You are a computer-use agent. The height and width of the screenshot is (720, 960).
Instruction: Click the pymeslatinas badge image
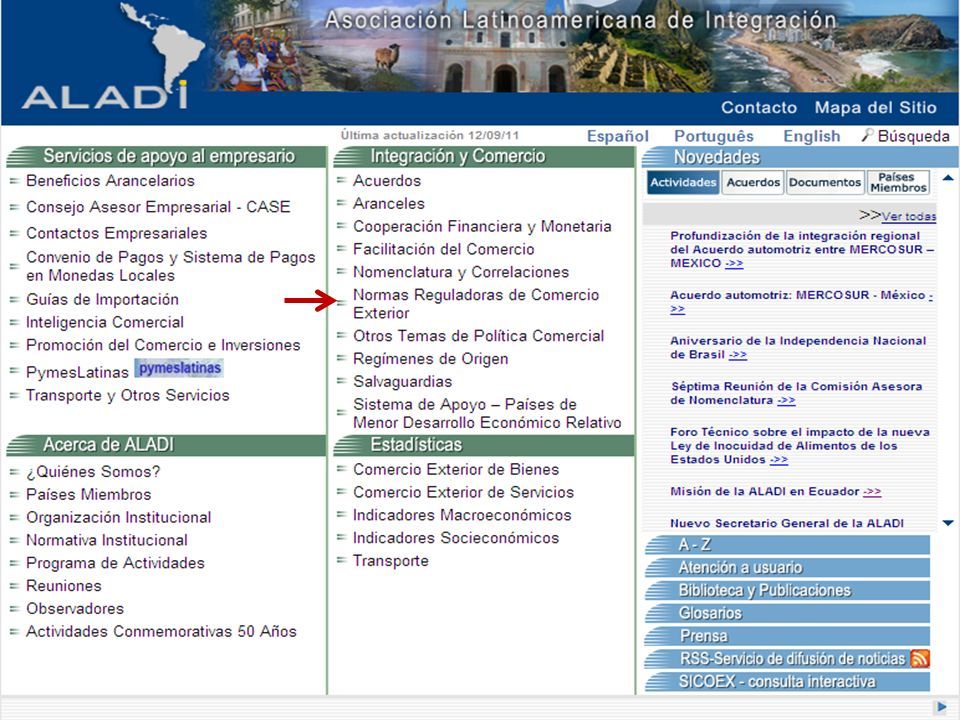(179, 368)
